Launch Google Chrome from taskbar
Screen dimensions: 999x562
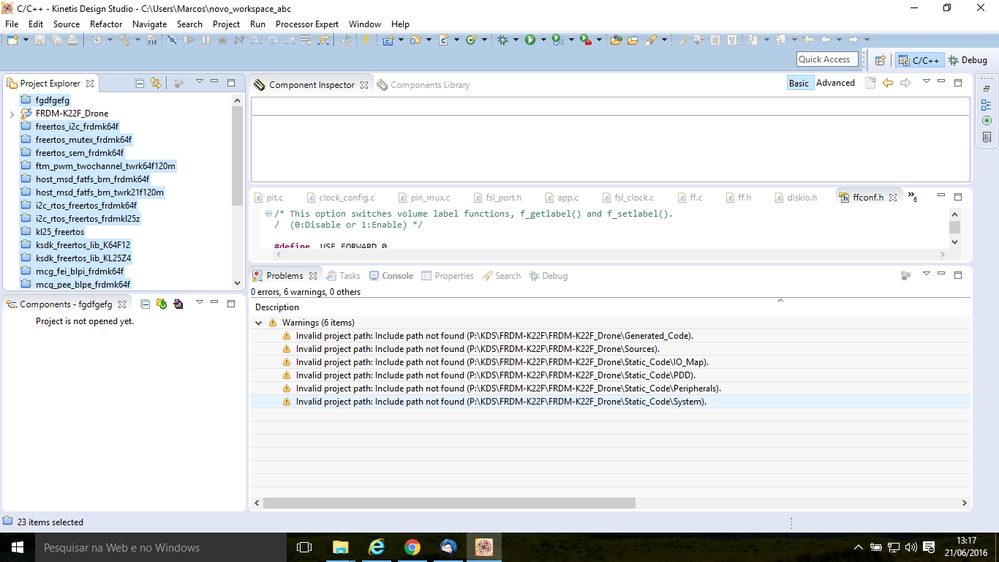click(412, 547)
